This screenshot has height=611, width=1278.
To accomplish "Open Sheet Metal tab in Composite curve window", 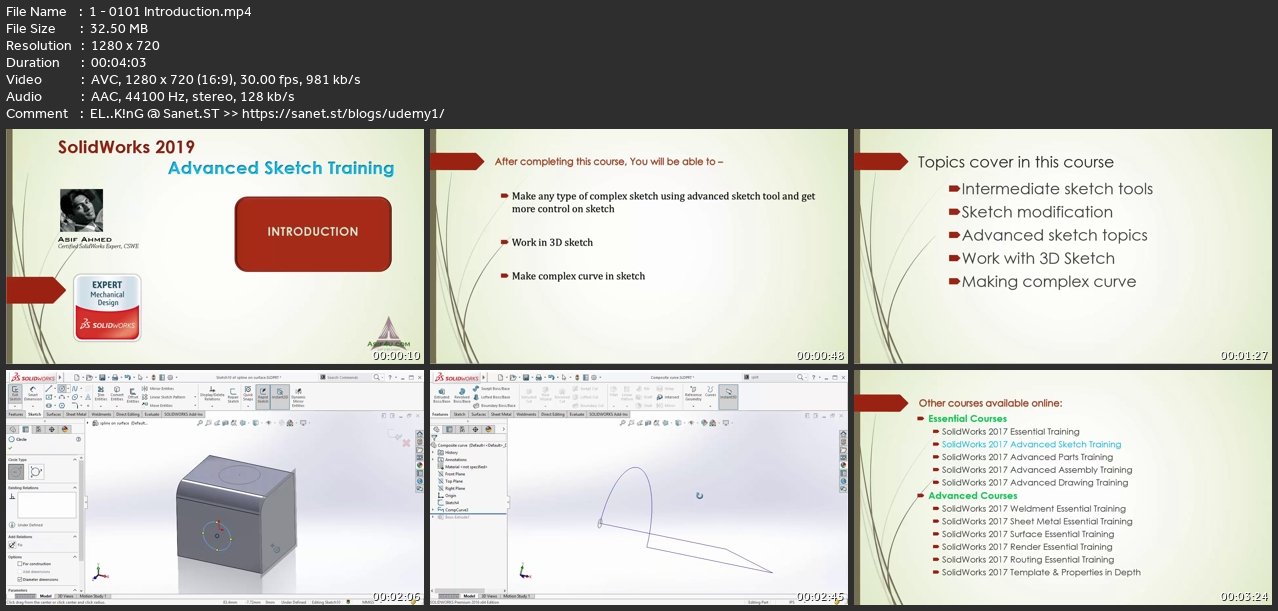I will pos(501,414).
